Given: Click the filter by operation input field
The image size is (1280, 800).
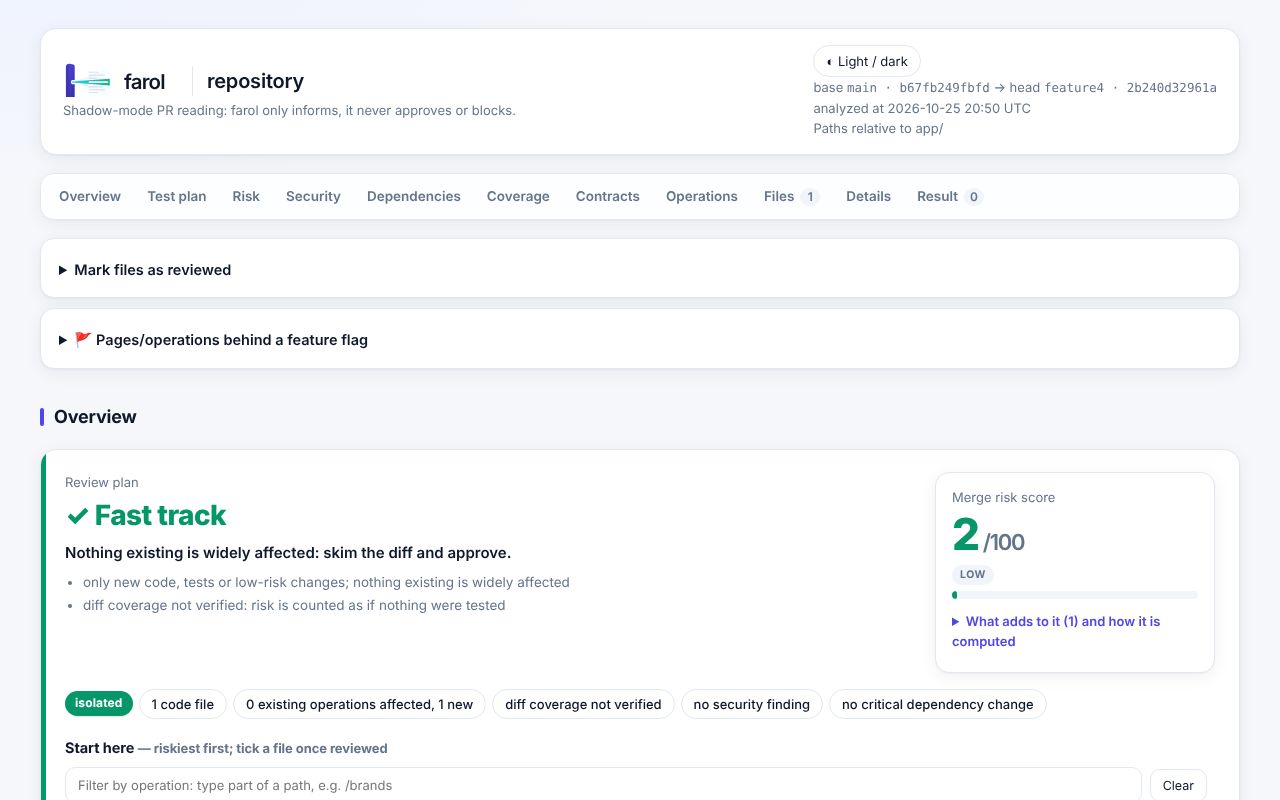Looking at the screenshot, I should pos(603,785).
